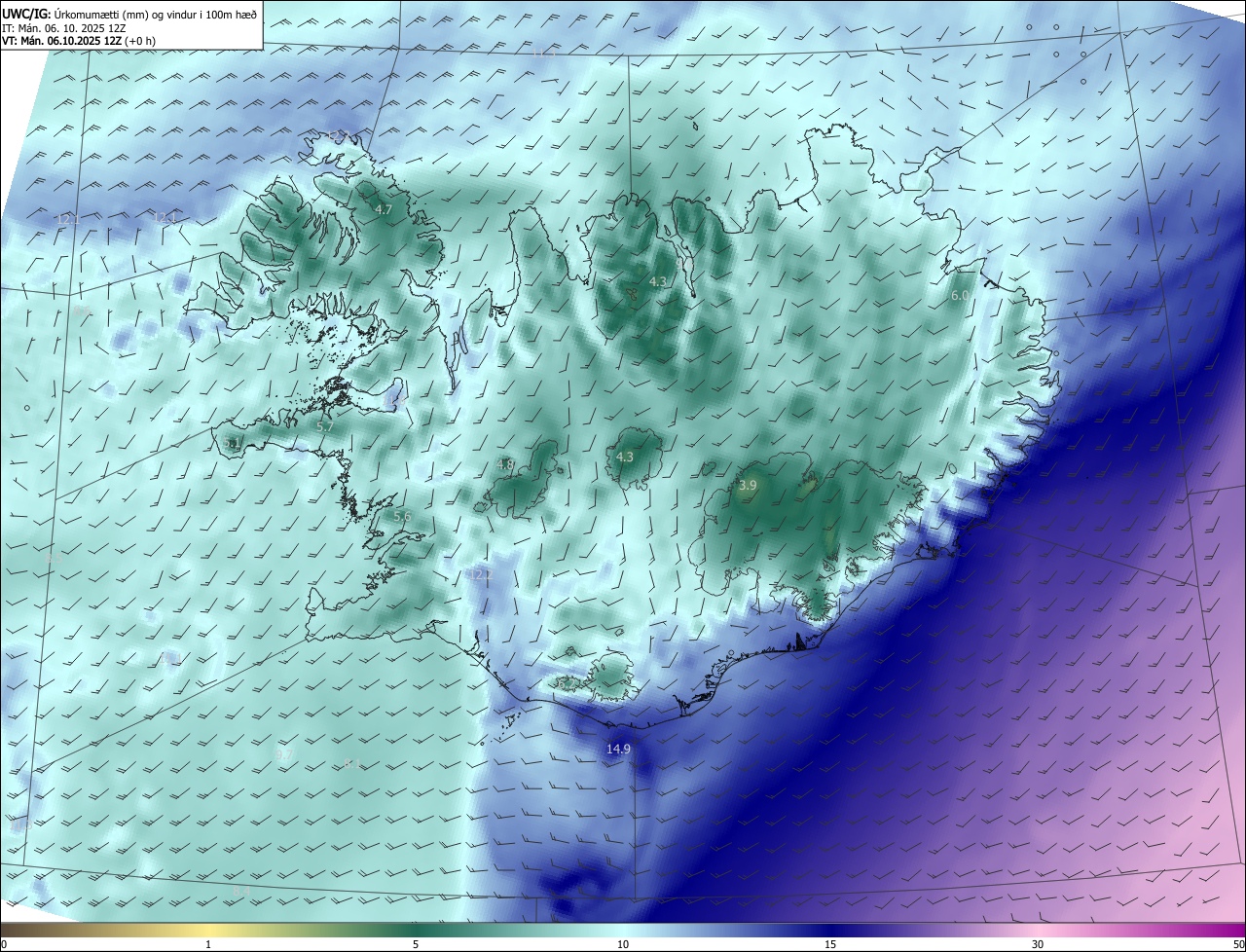Click the faint 9.7 value over the sea
The height and width of the screenshot is (952, 1246).
[283, 754]
